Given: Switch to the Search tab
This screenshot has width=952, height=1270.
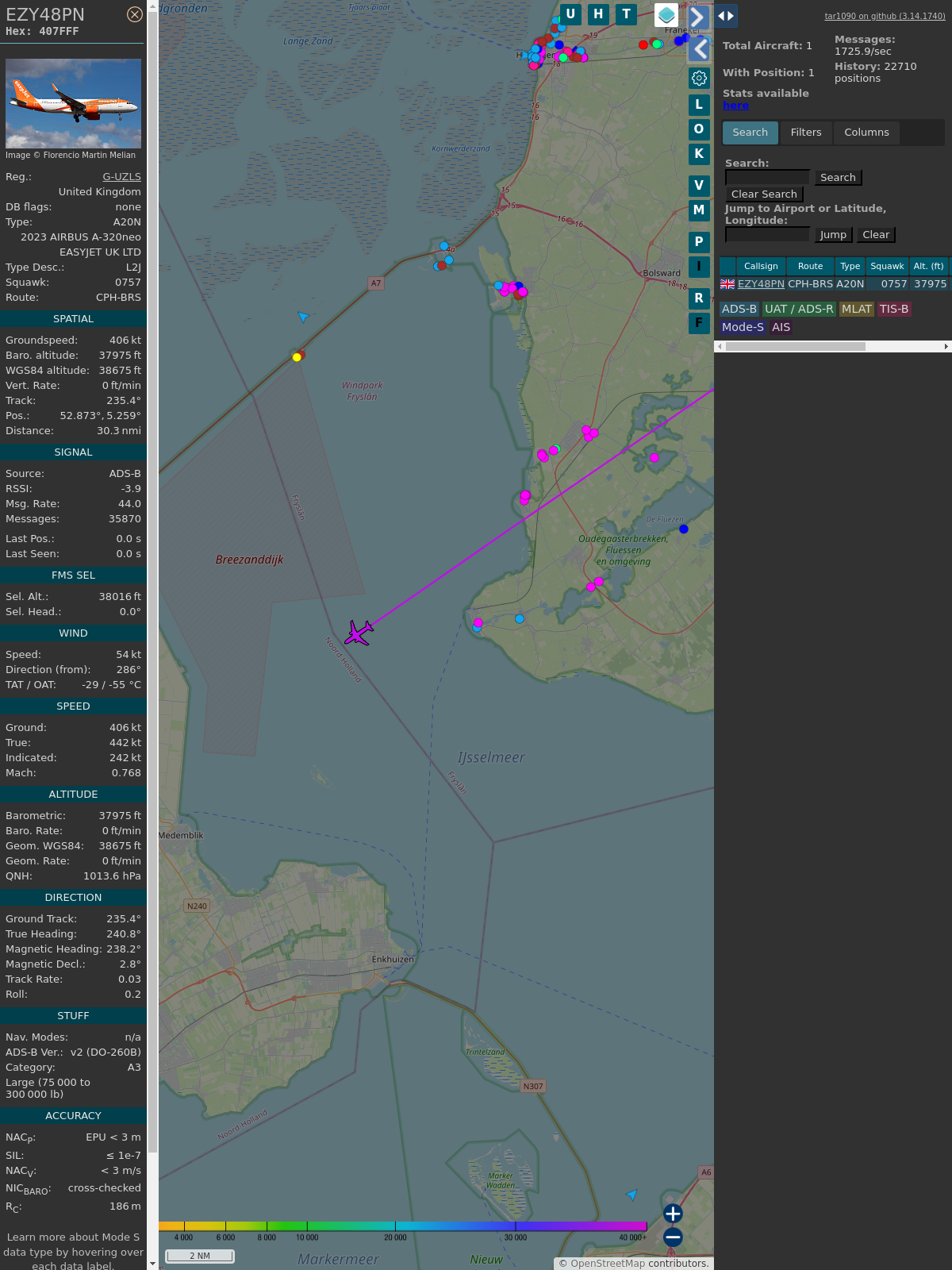Looking at the screenshot, I should (x=750, y=133).
